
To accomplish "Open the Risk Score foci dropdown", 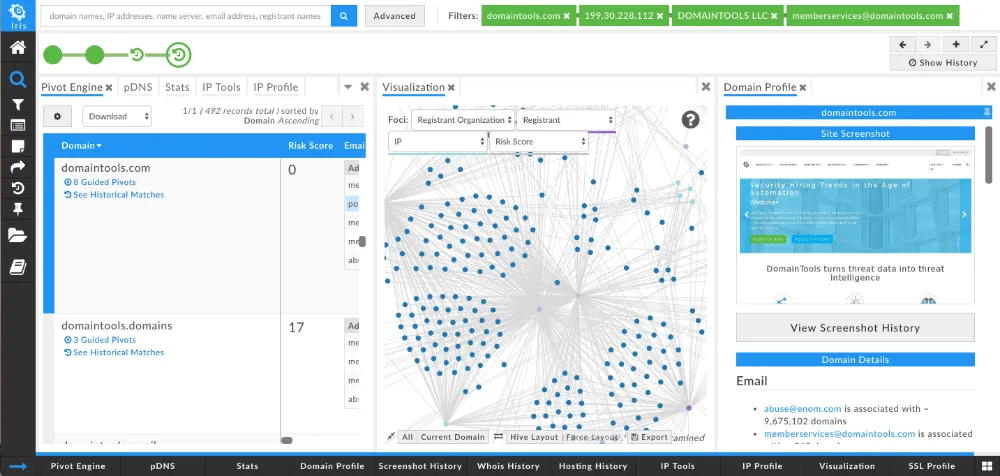I will (x=539, y=142).
